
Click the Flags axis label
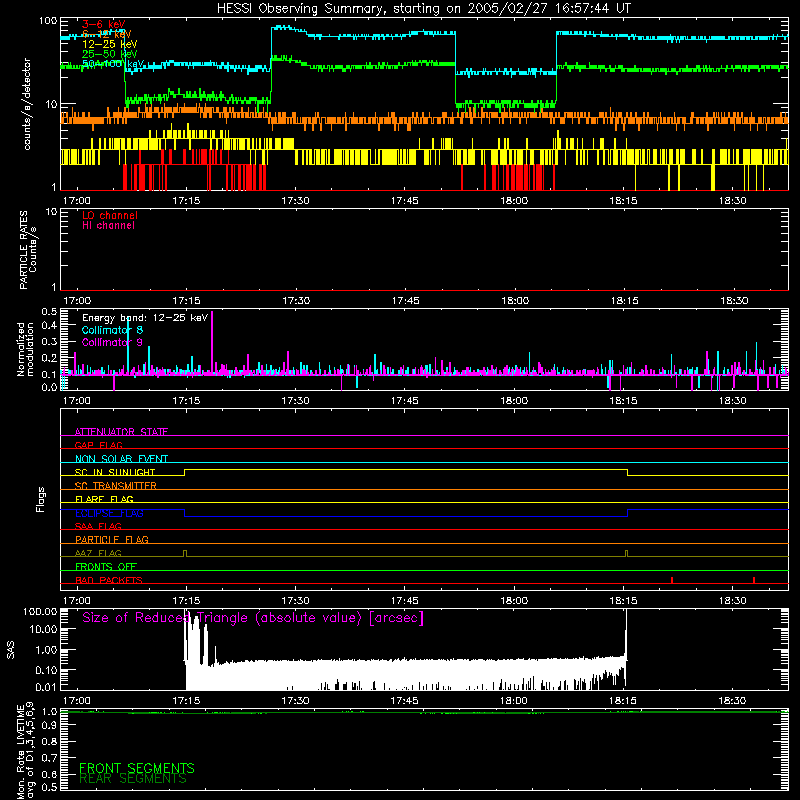pyautogui.click(x=41, y=499)
